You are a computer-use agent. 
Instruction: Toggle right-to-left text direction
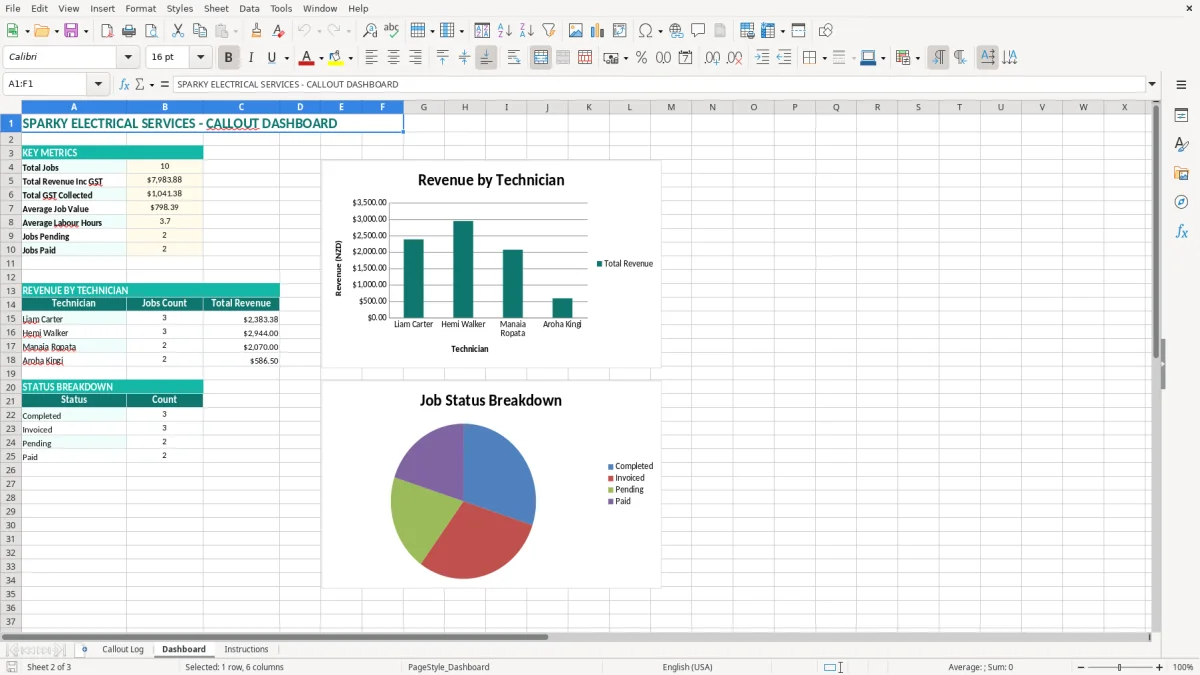click(960, 58)
